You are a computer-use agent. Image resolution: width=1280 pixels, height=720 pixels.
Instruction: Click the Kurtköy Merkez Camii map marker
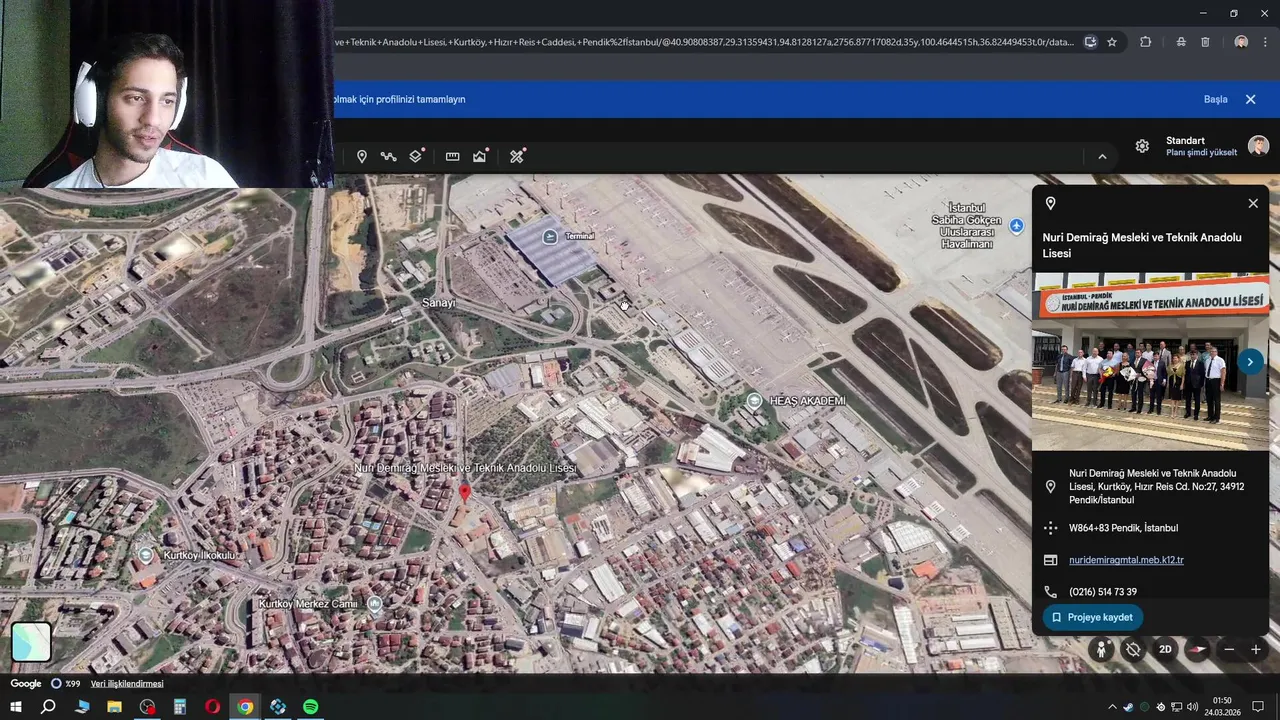tap(374, 604)
